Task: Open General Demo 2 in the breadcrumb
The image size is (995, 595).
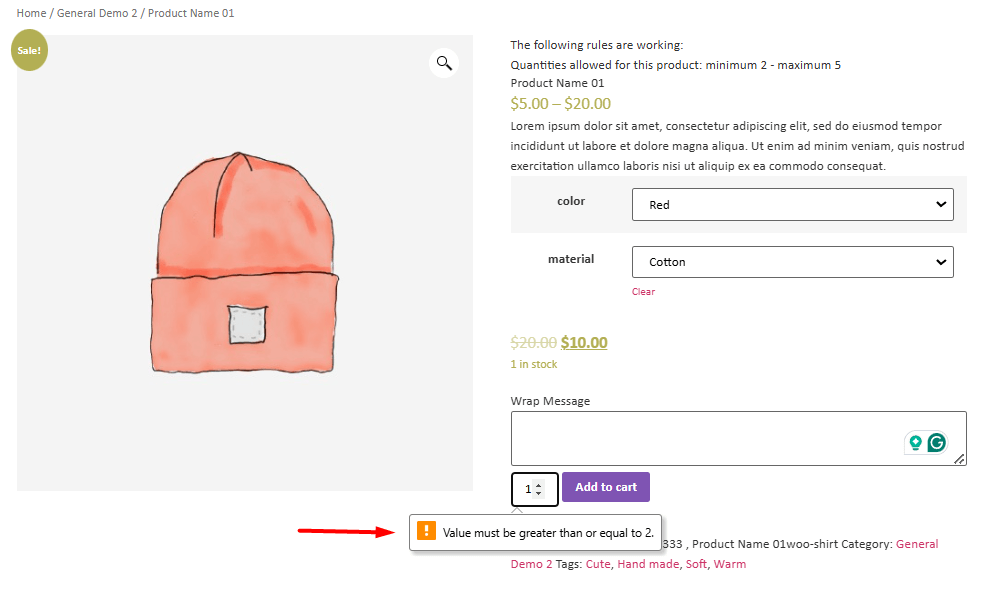Action: [x=97, y=13]
